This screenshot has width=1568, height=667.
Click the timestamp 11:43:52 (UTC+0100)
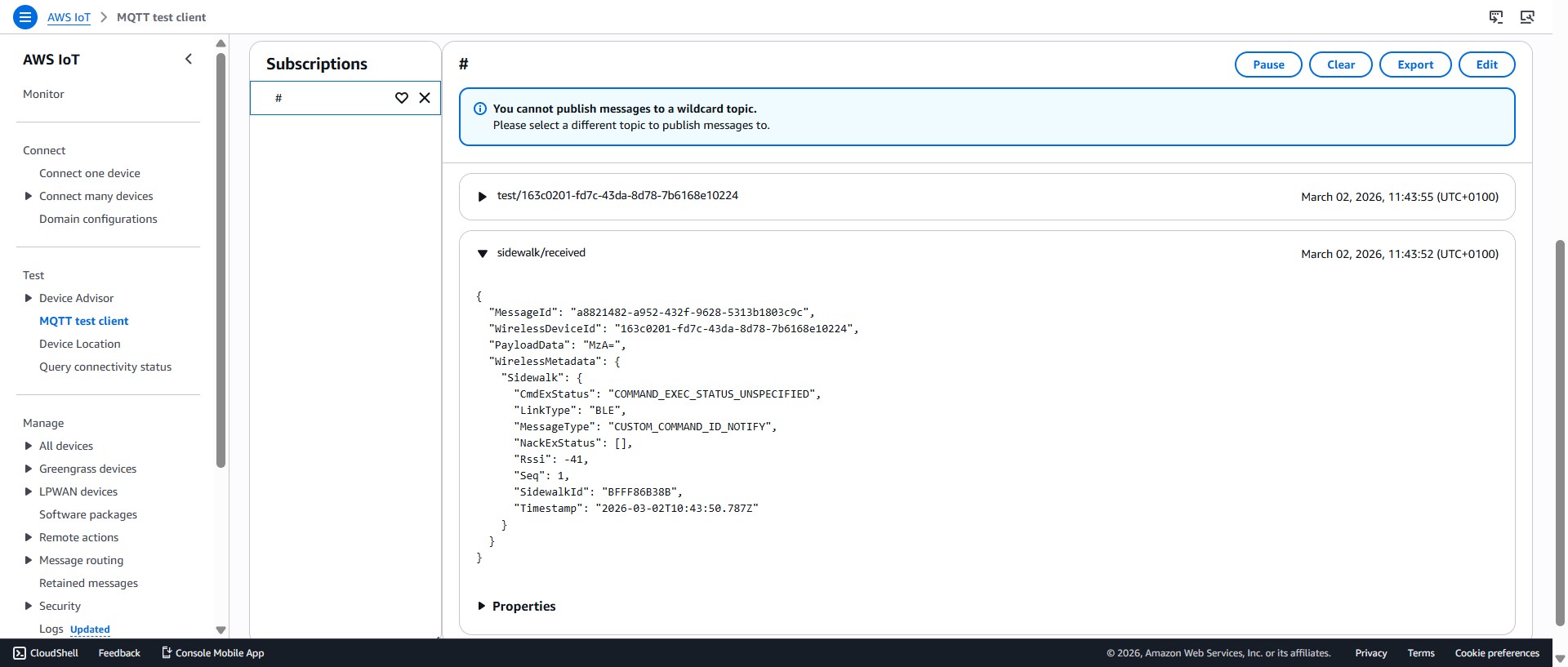(x=1400, y=254)
